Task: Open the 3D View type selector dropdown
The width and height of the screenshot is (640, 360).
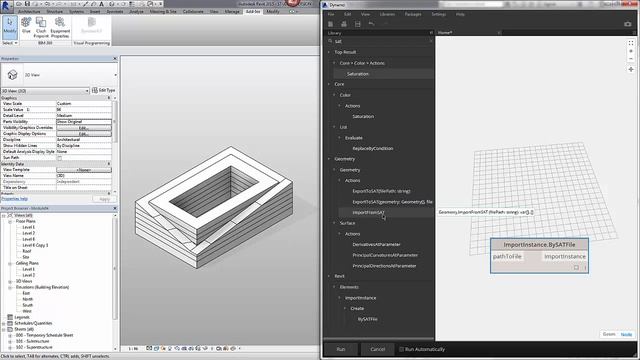Action: click(116, 75)
